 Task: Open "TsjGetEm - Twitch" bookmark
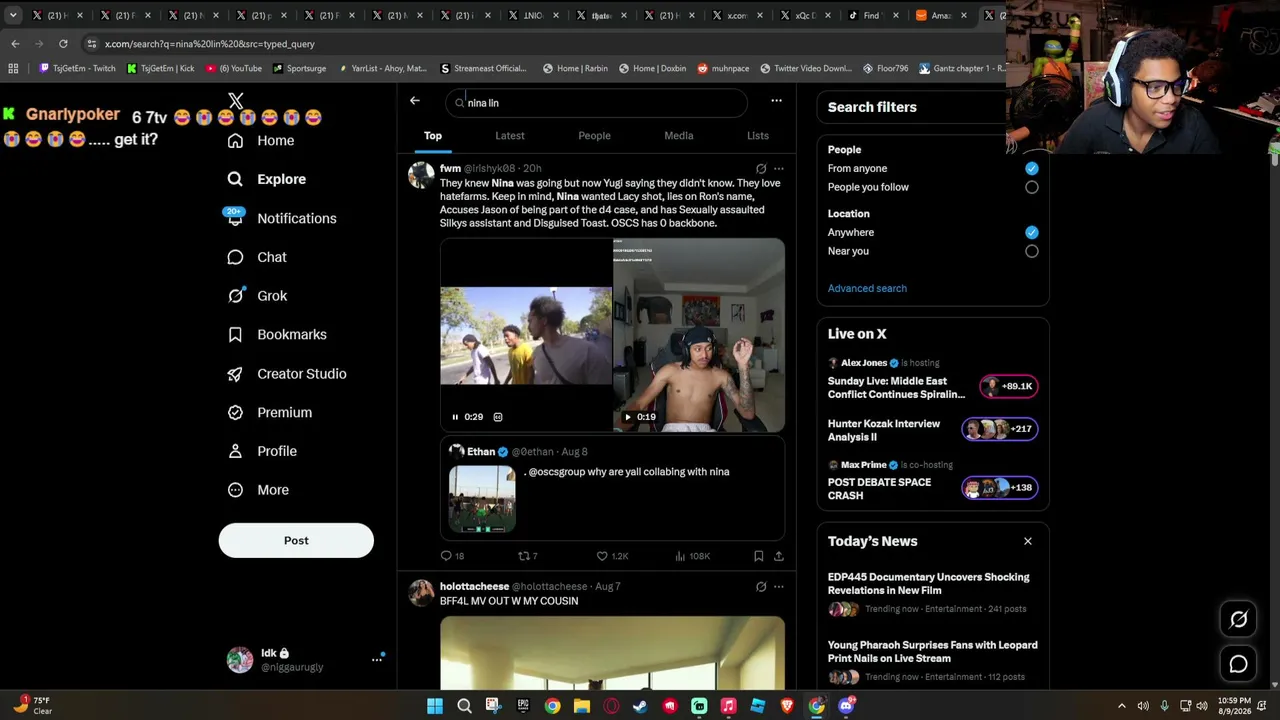pyautogui.click(x=78, y=68)
